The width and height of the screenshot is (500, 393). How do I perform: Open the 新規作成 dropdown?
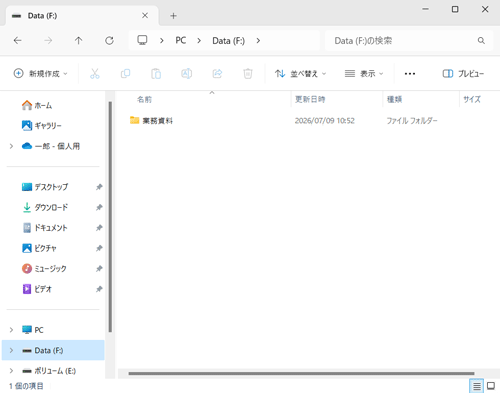point(40,73)
